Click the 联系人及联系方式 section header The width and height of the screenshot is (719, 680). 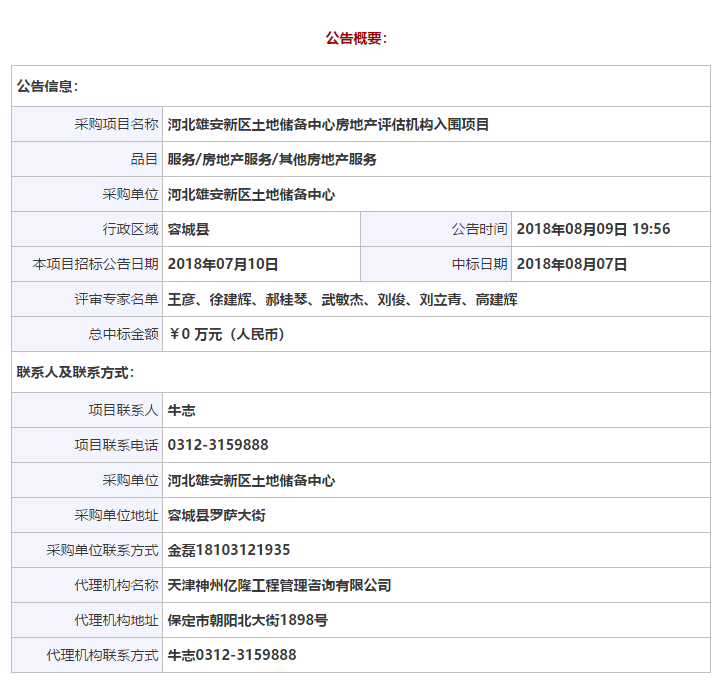point(75,372)
